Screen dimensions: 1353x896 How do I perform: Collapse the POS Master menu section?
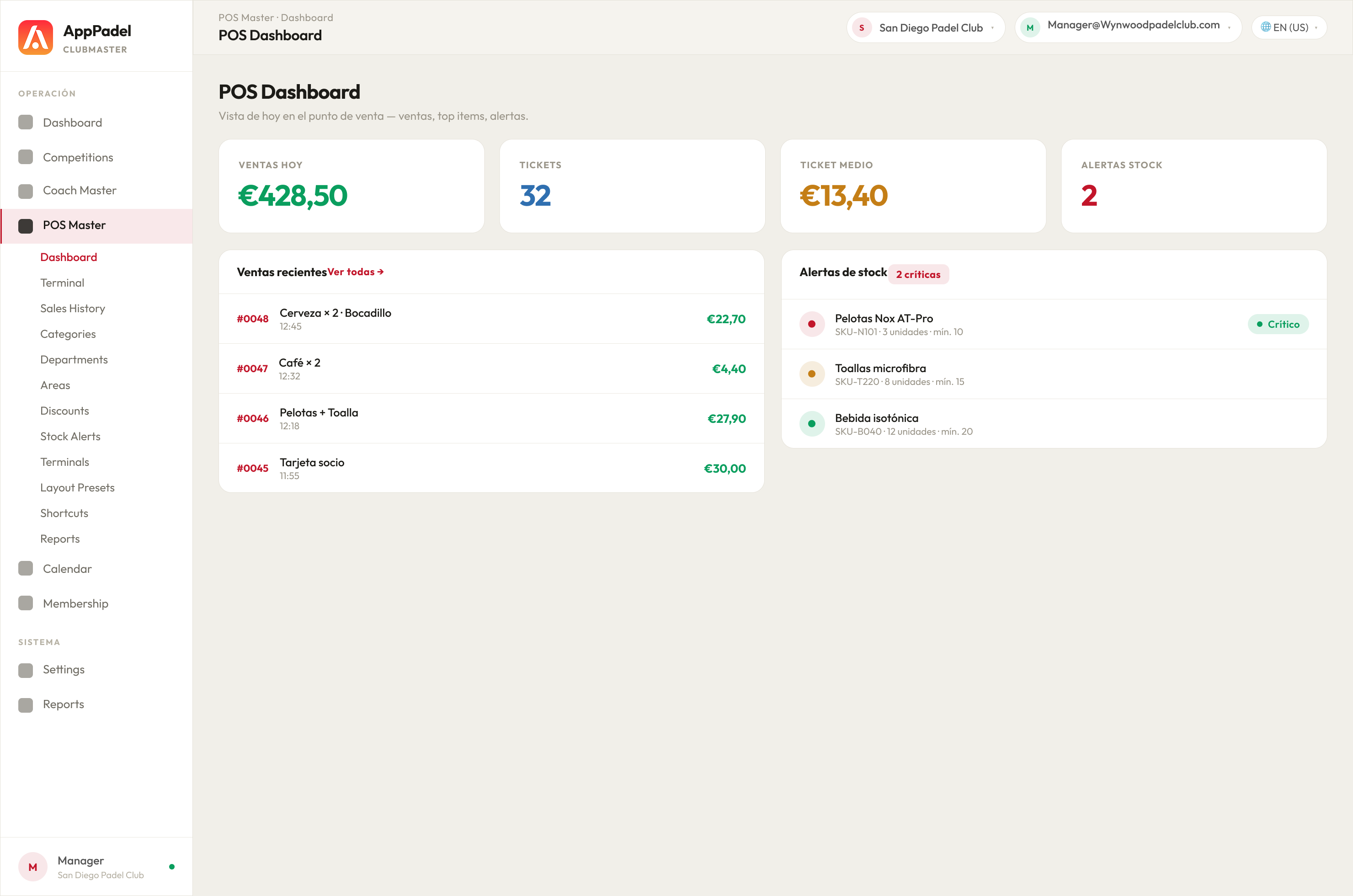tap(96, 226)
